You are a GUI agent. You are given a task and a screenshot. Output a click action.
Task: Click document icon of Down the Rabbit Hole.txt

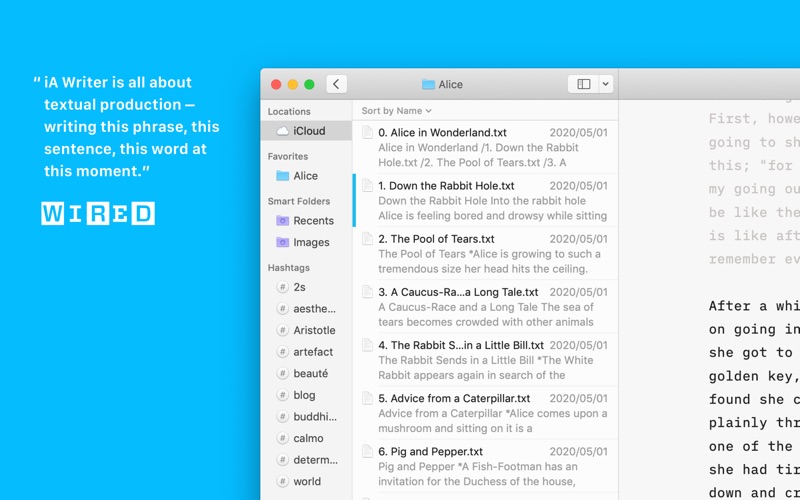[367, 185]
